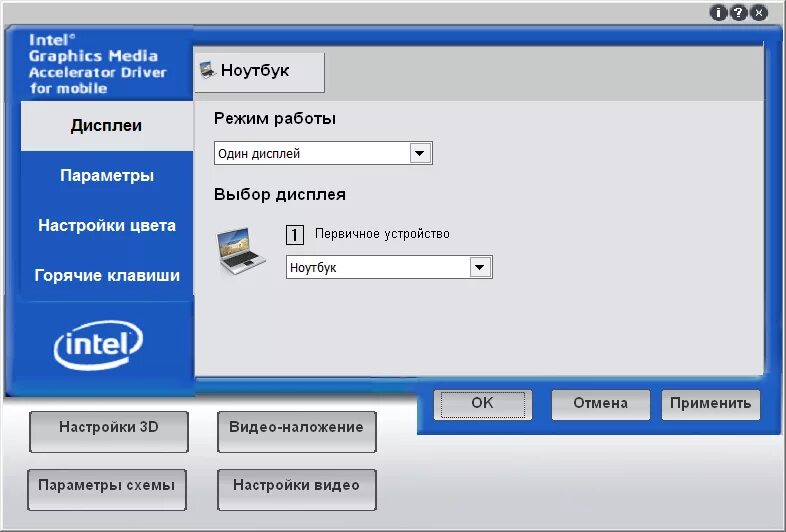
Task: Click the Режим работы heading
Action: pos(275,119)
